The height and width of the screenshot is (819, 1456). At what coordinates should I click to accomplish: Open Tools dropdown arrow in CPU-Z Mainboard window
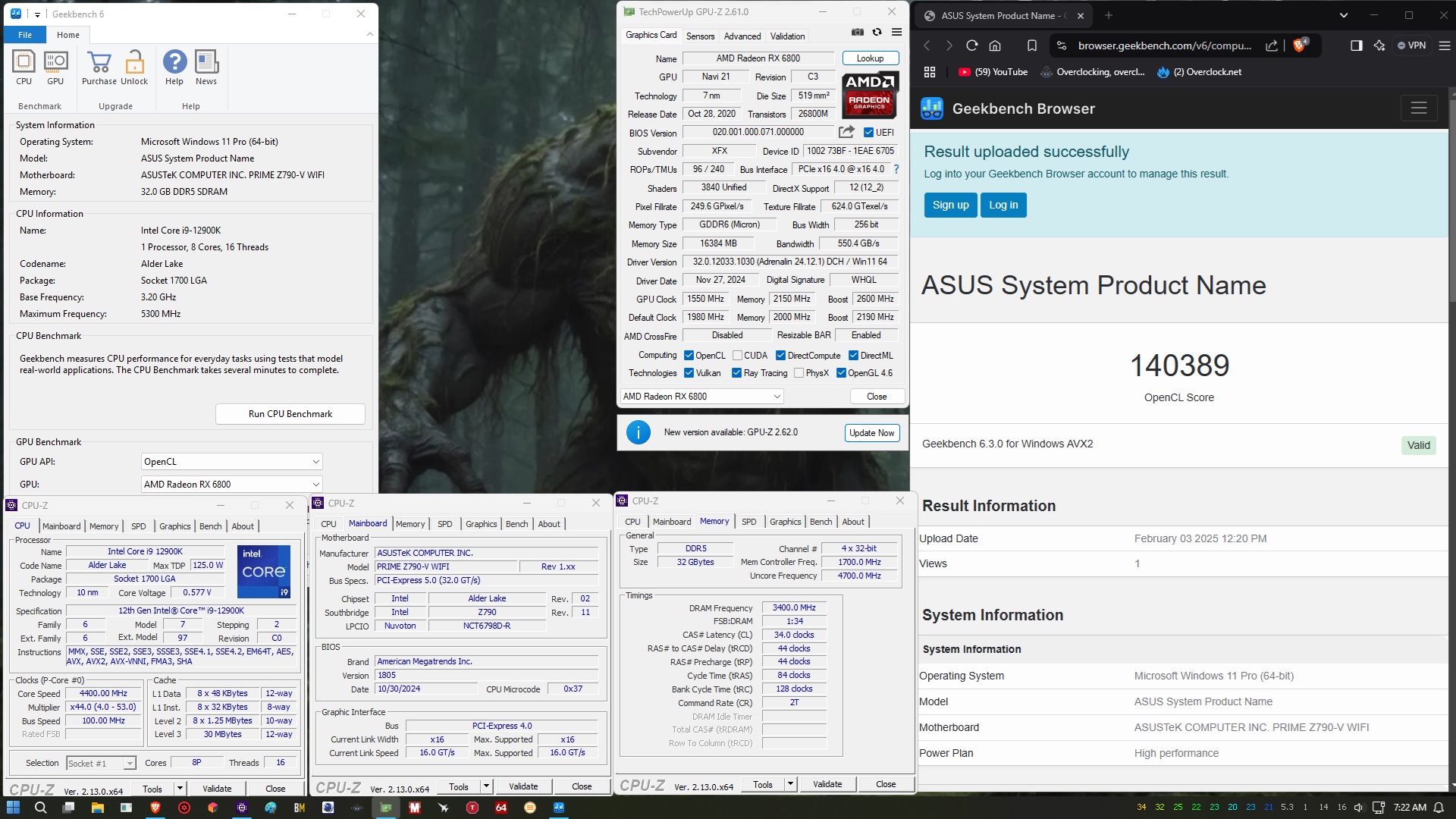(486, 786)
